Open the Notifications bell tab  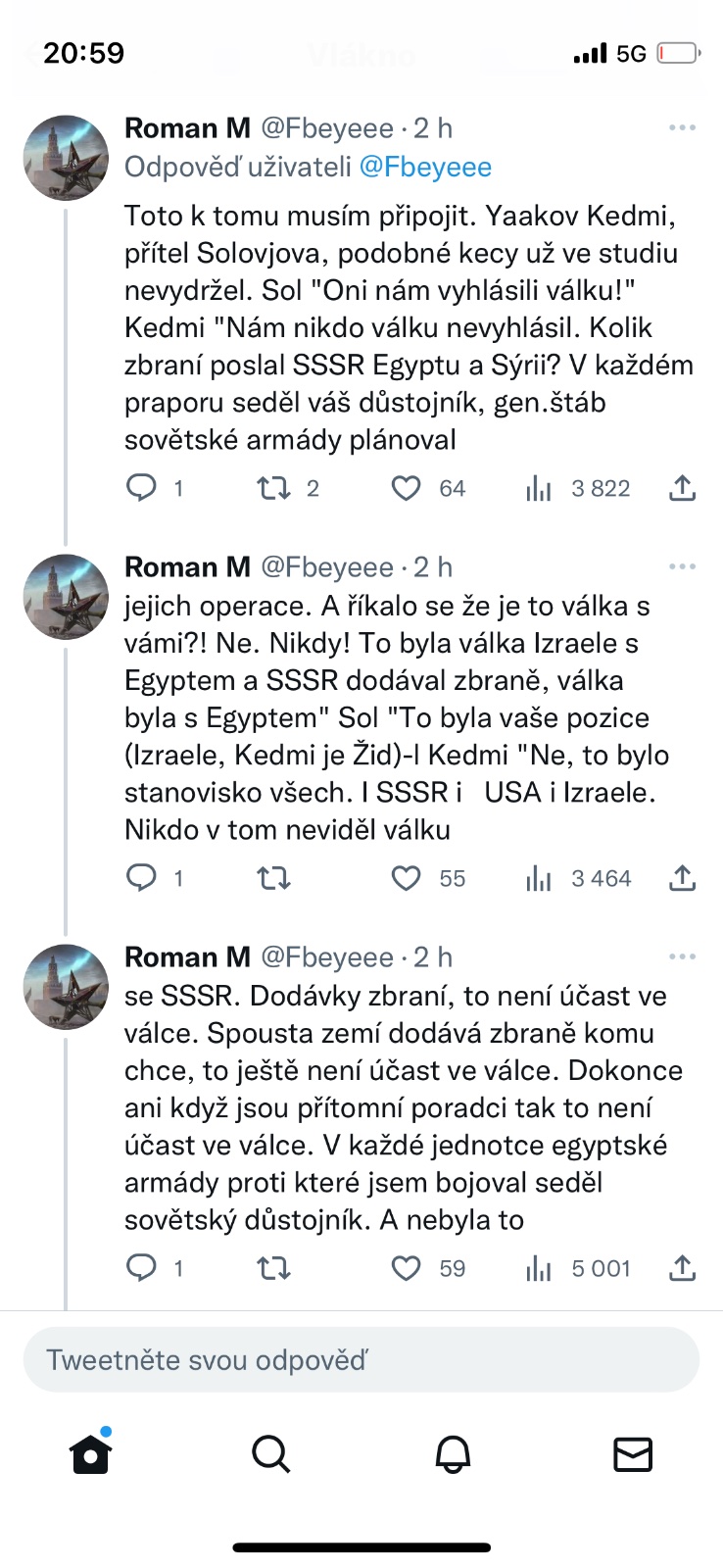(x=453, y=1454)
